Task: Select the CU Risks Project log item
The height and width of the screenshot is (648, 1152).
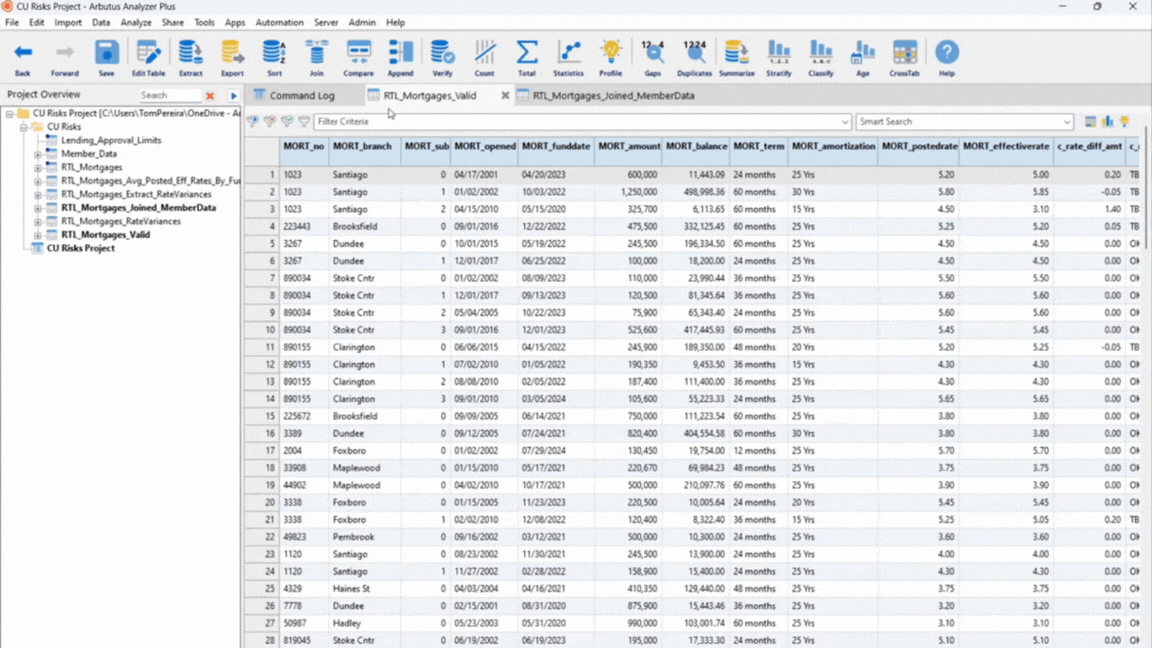Action: click(x=81, y=248)
